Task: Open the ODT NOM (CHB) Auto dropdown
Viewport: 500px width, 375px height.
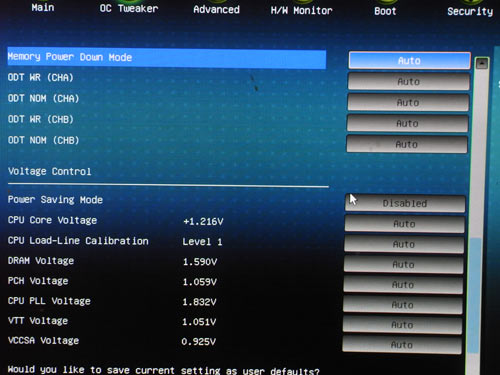Action: pos(407,144)
